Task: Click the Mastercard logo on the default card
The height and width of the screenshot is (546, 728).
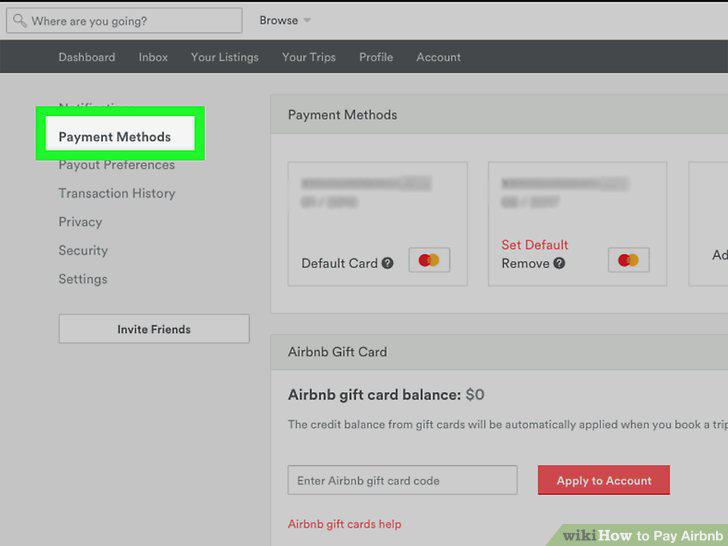Action: (x=429, y=260)
